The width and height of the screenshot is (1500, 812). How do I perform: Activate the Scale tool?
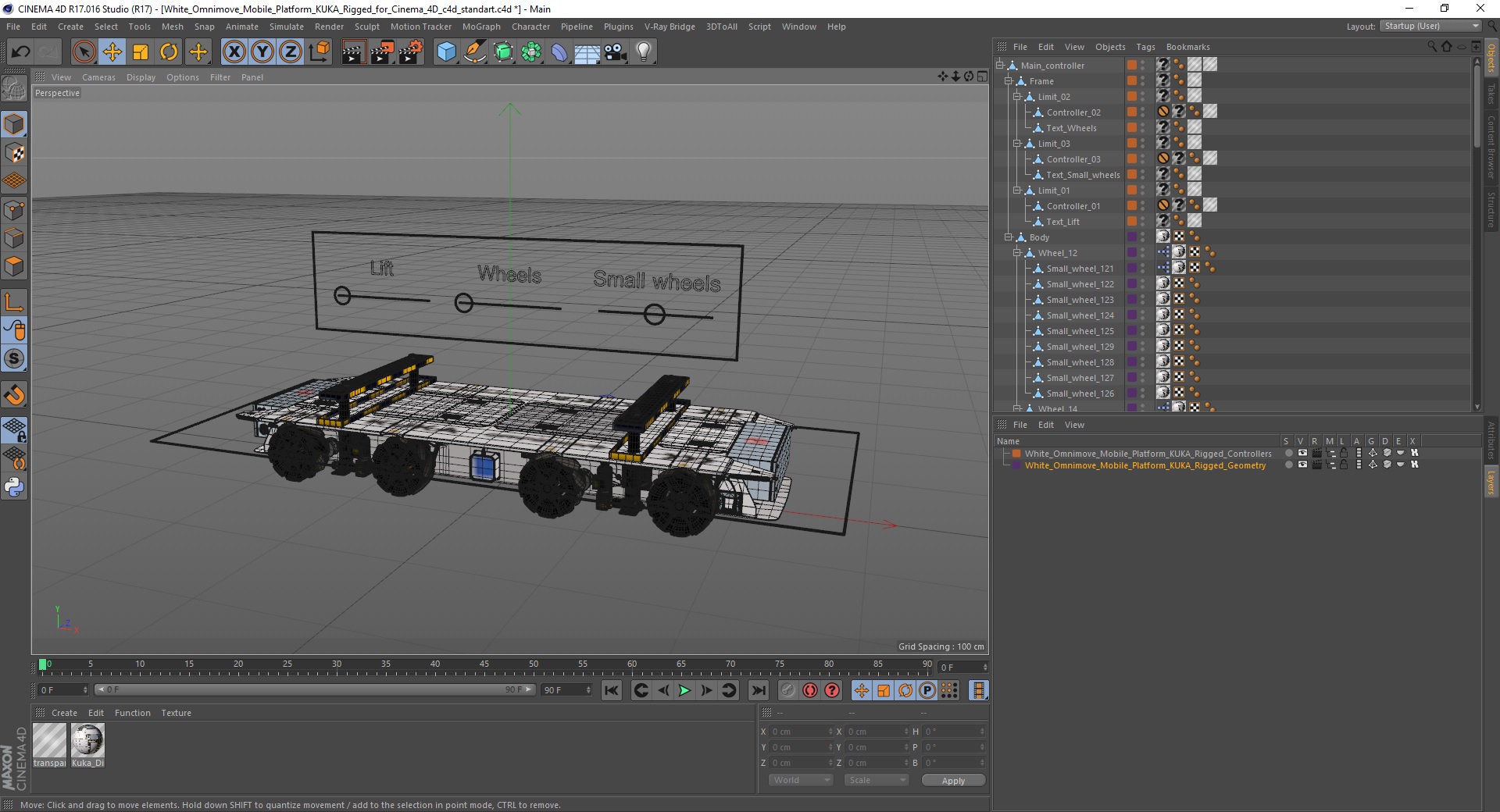tap(141, 52)
